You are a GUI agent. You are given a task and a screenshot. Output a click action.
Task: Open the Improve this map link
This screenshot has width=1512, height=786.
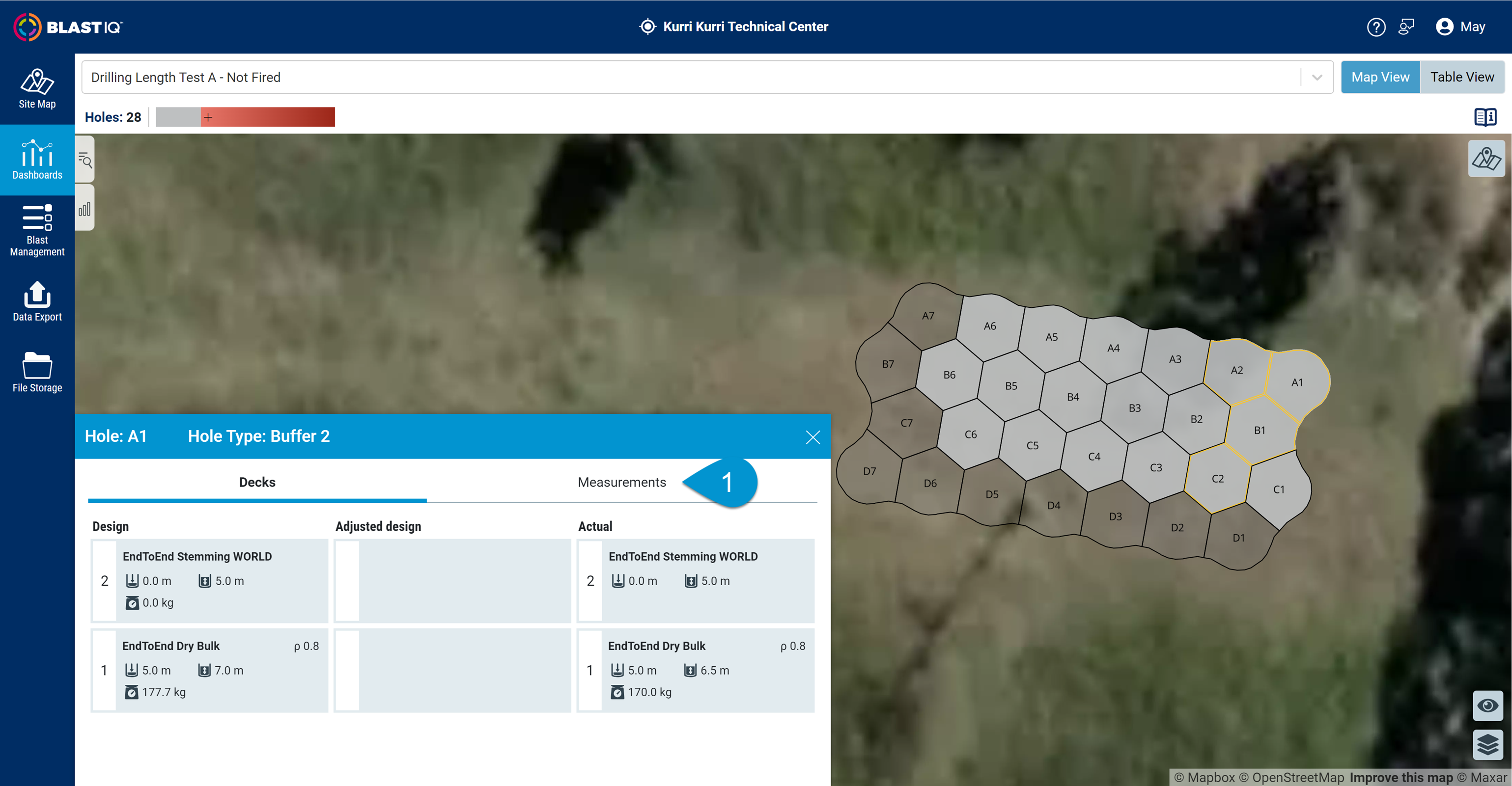point(1400,778)
